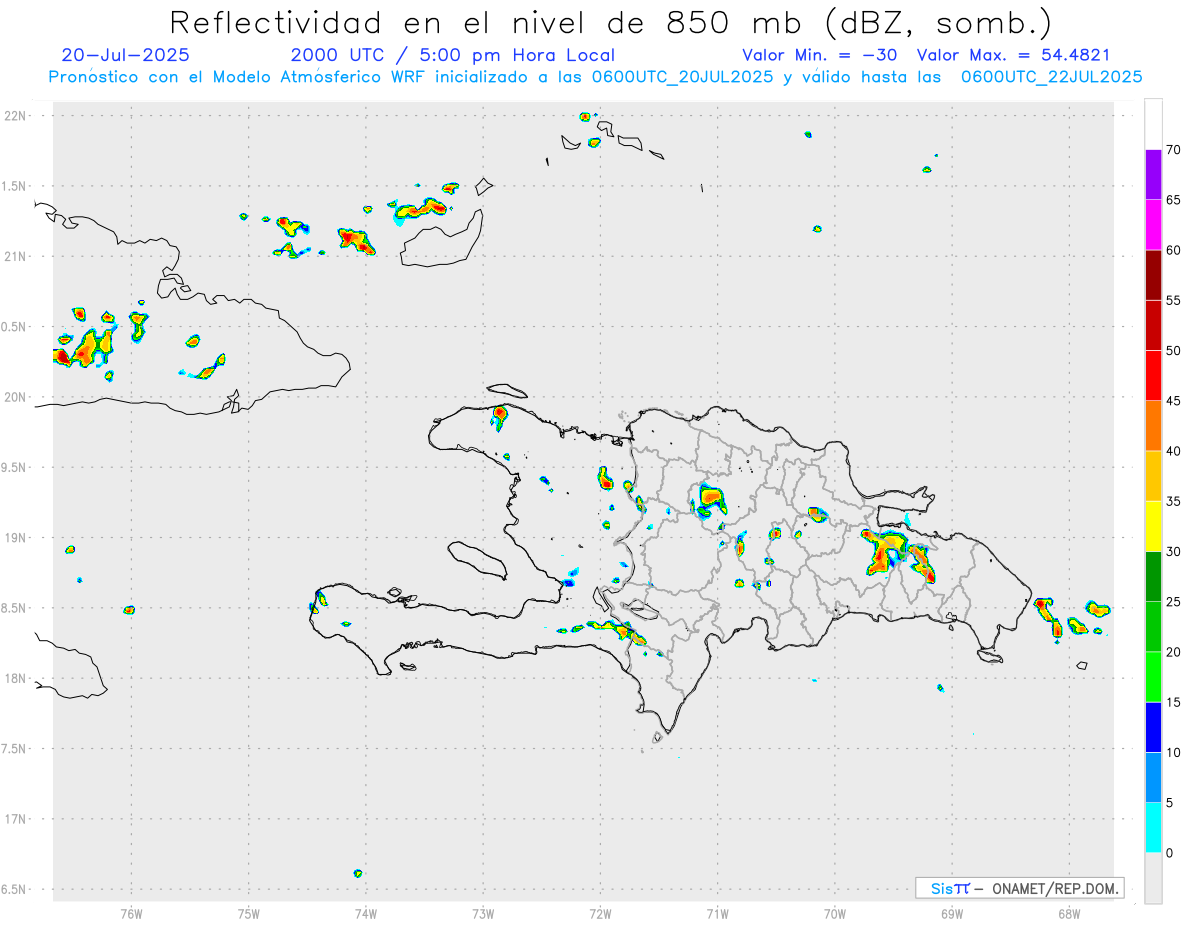This screenshot has width=1200, height=927.
Task: Select the date text "20-Jul-2025"
Action: [125, 56]
